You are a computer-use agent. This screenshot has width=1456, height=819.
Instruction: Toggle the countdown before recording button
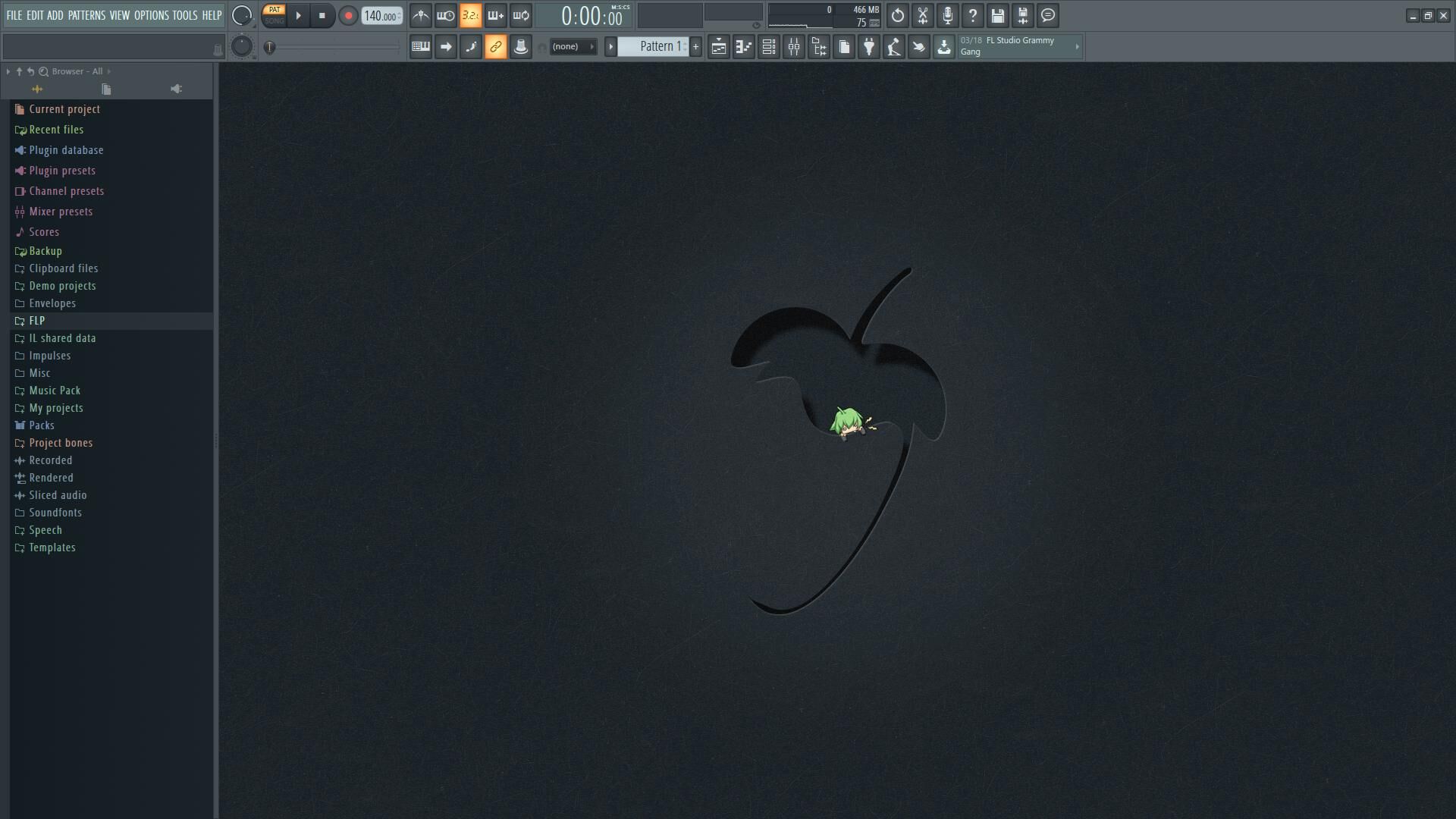[x=470, y=15]
